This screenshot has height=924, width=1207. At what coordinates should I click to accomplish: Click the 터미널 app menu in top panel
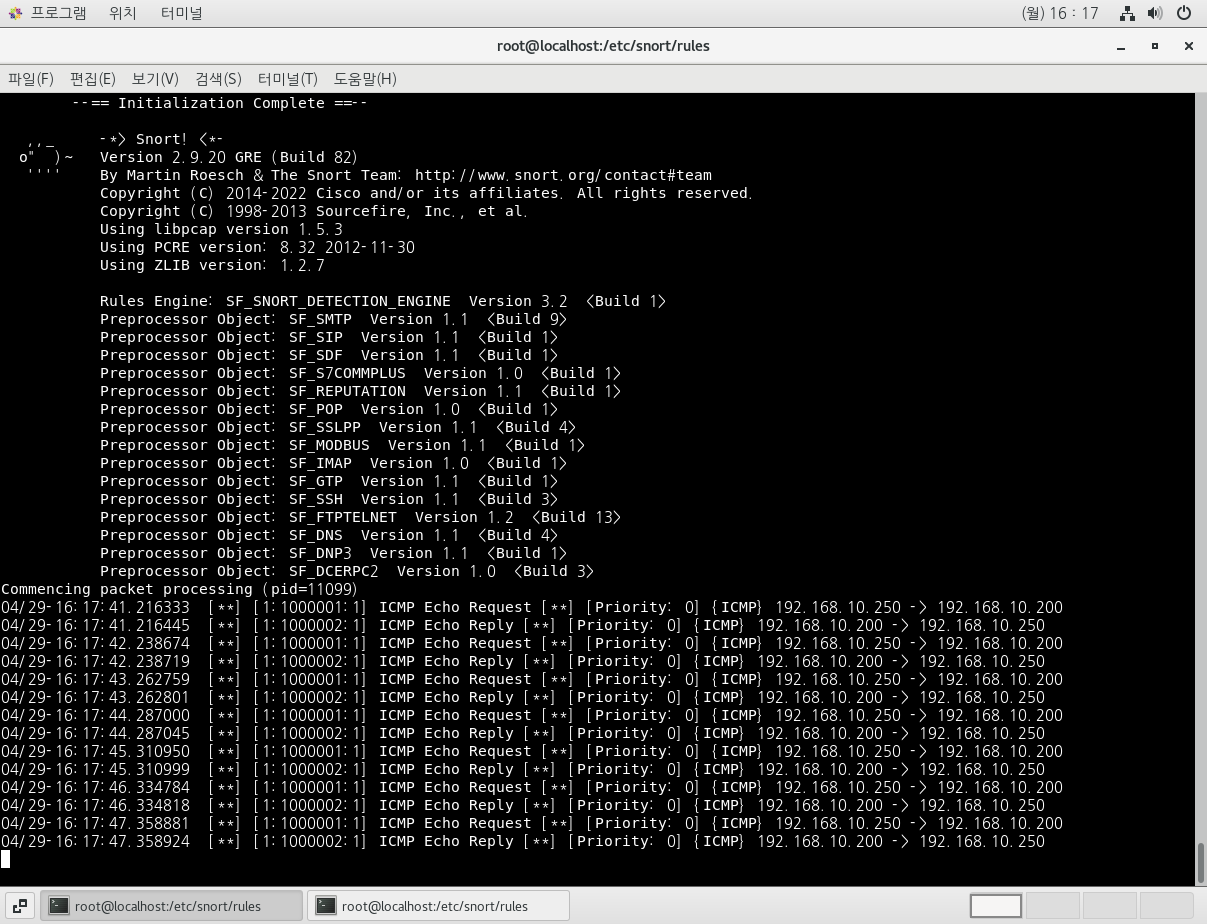pos(181,13)
